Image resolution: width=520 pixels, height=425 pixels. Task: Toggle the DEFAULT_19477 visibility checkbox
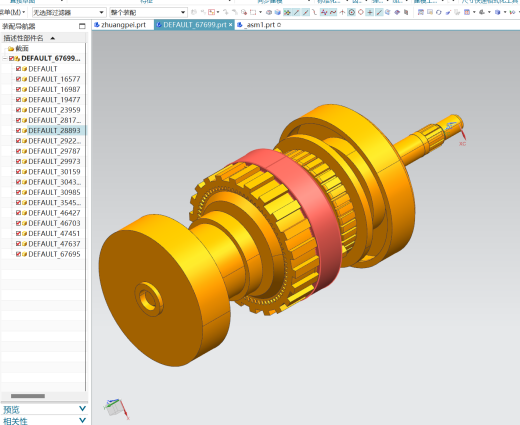[x=18, y=100]
